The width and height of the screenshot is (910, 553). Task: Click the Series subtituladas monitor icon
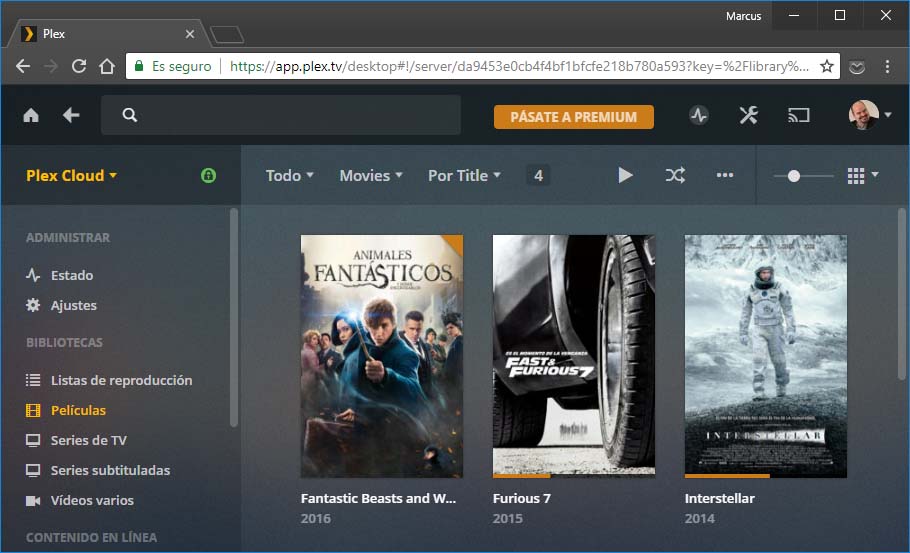(33, 471)
